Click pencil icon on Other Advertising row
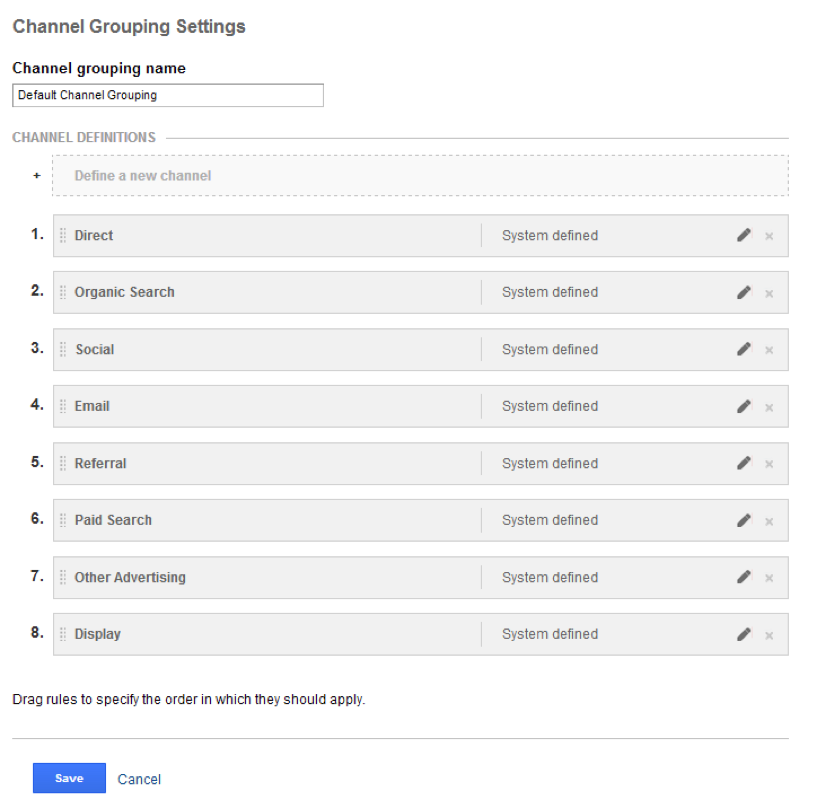The width and height of the screenshot is (813, 801). click(743, 577)
